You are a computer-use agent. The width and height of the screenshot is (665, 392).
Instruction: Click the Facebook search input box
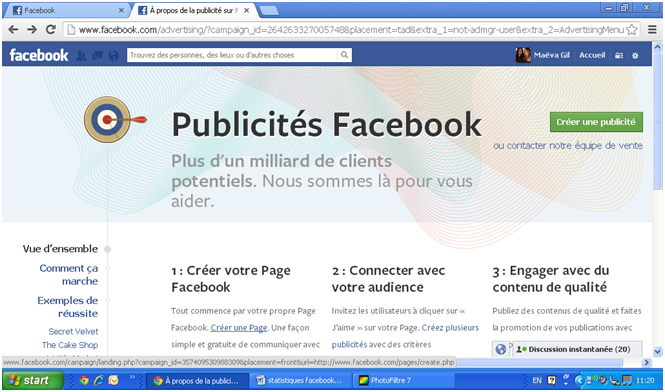pos(232,55)
